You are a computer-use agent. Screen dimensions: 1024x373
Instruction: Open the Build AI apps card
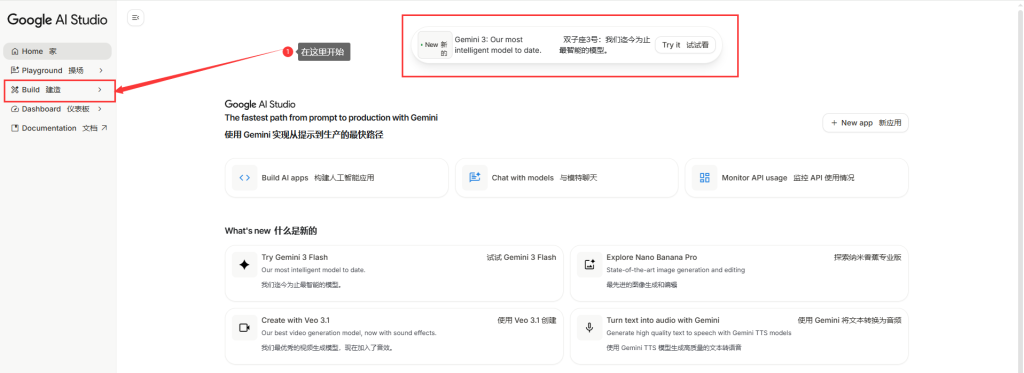(x=336, y=178)
